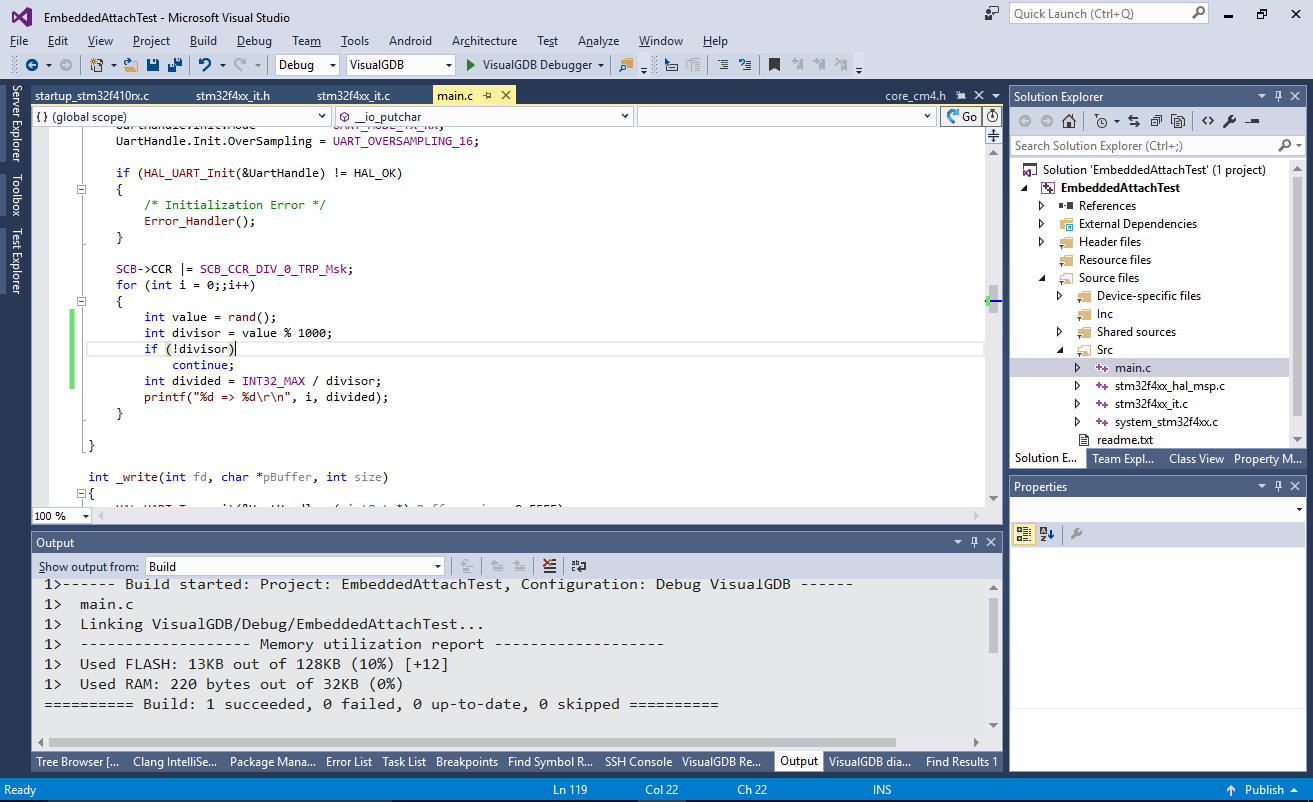1313x802 pixels.
Task: Toggle auto-hide pin on Output panel
Action: (973, 543)
